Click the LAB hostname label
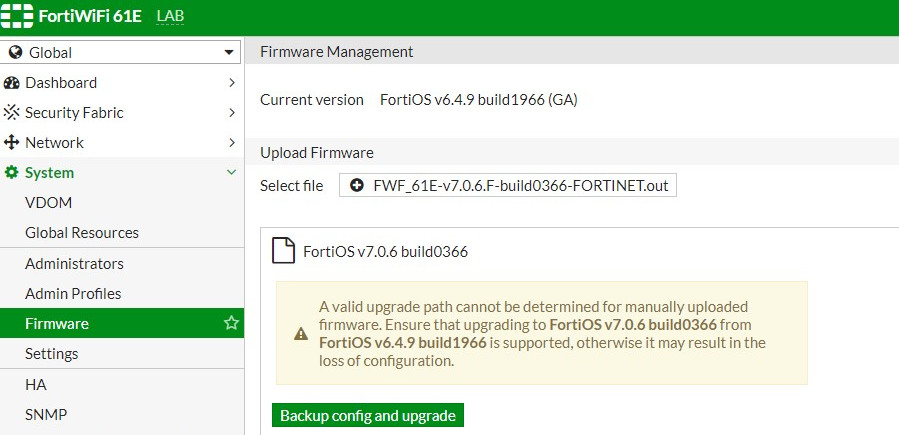 [x=170, y=16]
